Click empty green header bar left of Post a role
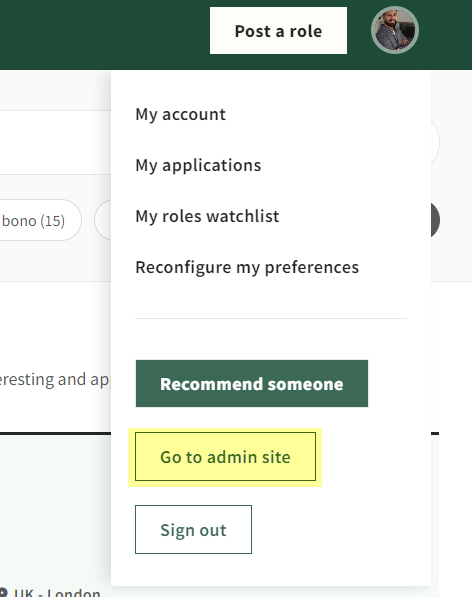Viewport: 472px width, 597px height. 105,34
